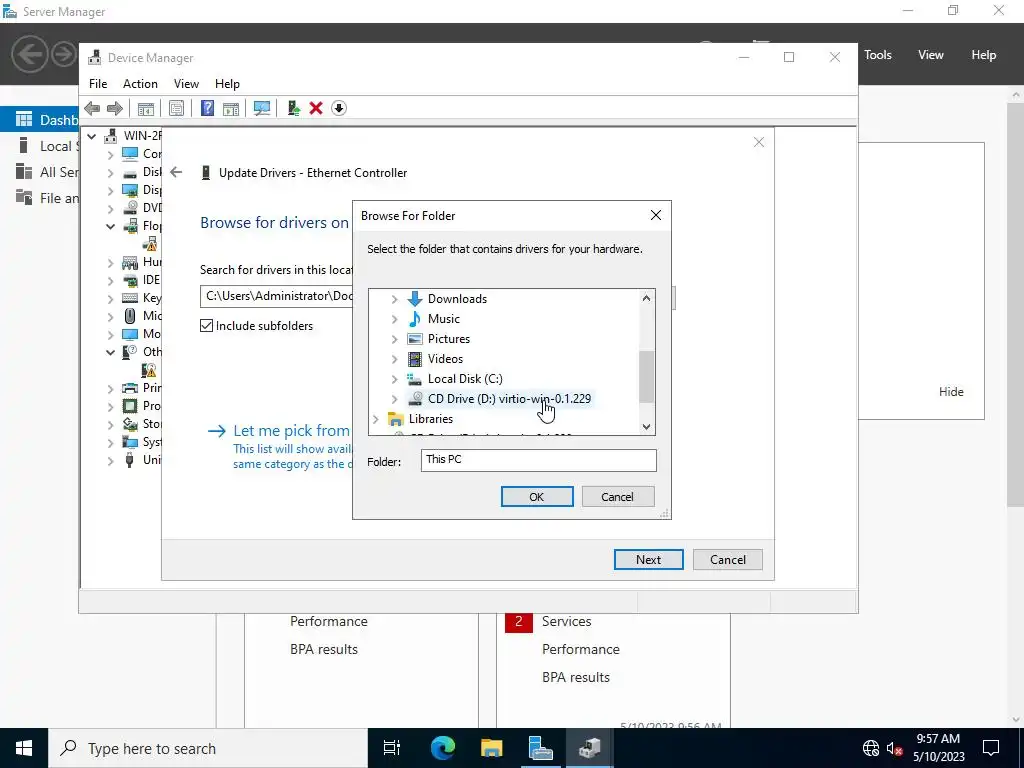The image size is (1024, 768).
Task: Click Cancel in Update Drivers wizard
Action: click(x=728, y=560)
